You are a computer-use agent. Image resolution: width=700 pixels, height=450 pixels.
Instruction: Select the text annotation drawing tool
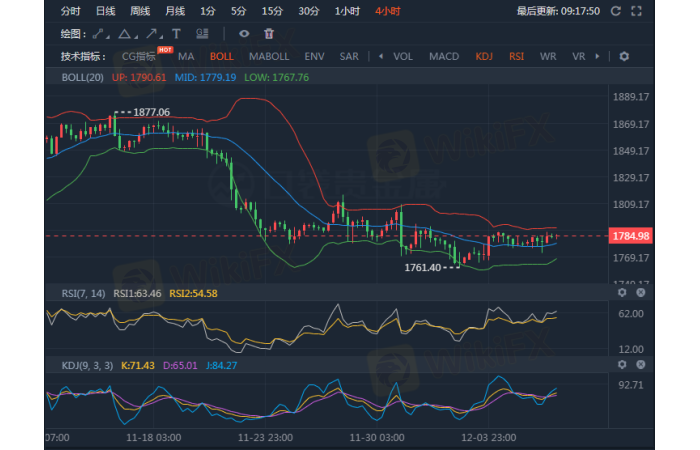[175, 33]
